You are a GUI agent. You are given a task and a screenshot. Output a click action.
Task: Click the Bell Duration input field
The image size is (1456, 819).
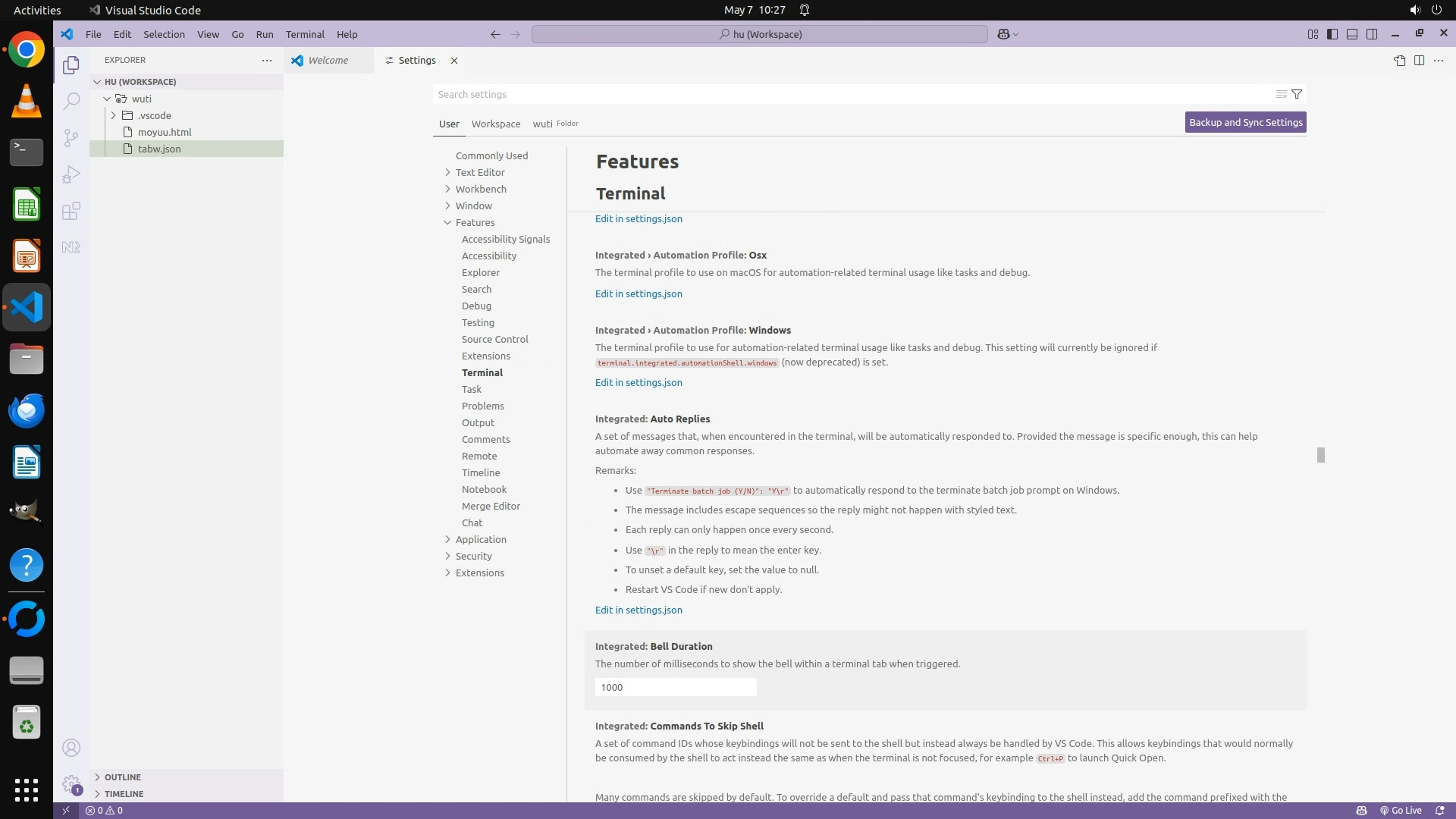click(x=675, y=687)
